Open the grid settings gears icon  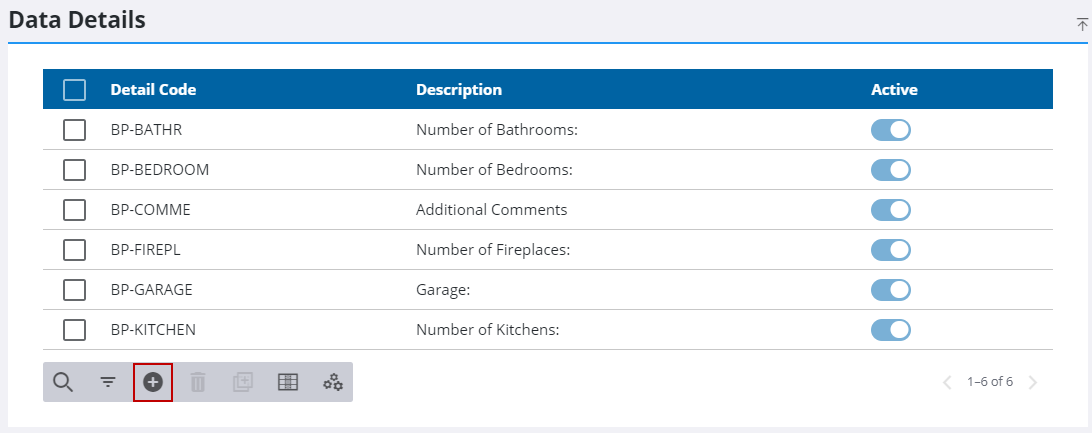pos(333,382)
